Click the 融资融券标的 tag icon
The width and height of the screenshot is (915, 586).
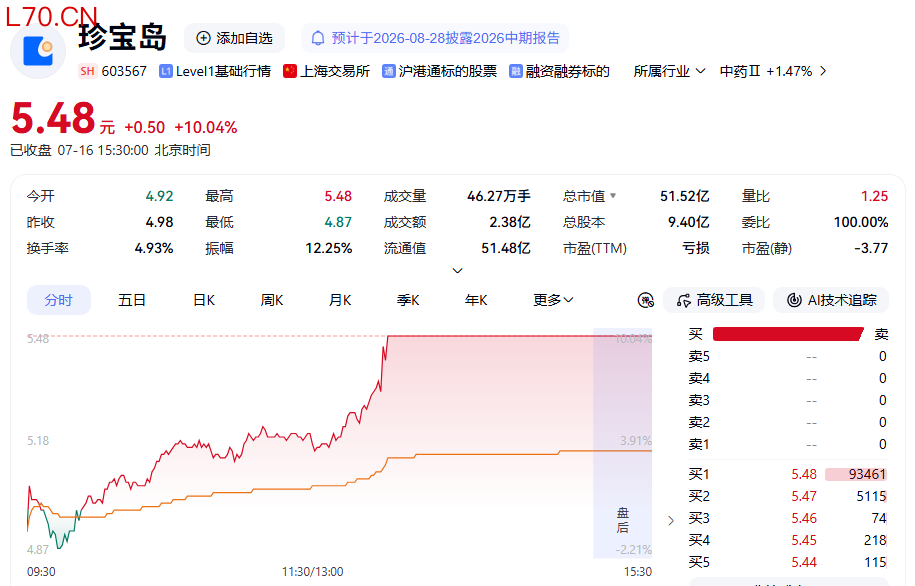[515, 71]
